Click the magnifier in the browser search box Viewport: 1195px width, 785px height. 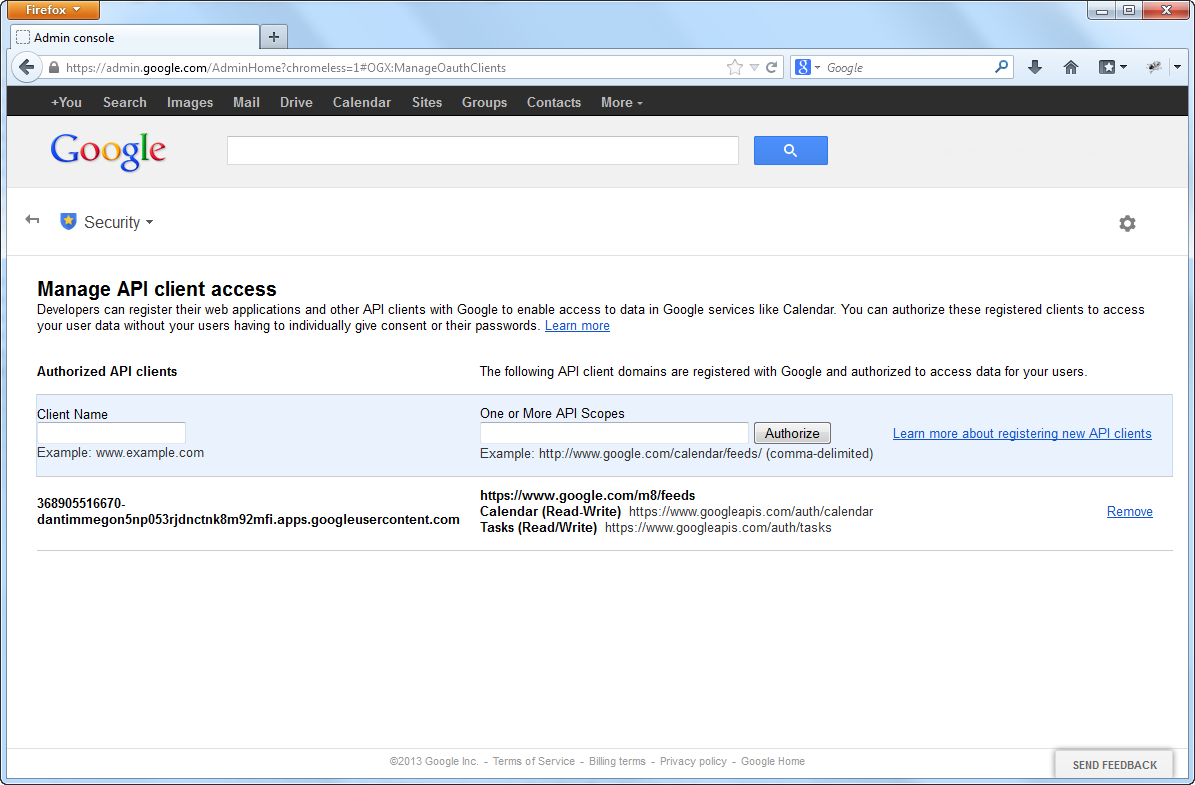coord(1001,67)
